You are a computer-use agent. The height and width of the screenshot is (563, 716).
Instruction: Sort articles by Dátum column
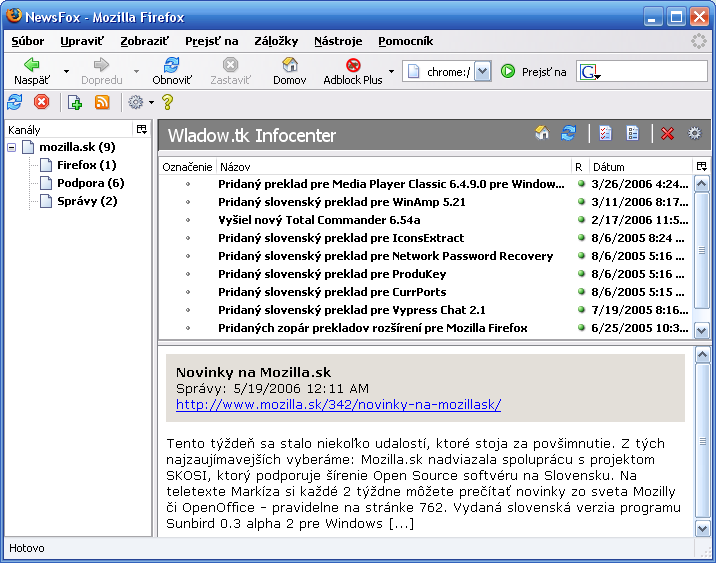[641, 167]
